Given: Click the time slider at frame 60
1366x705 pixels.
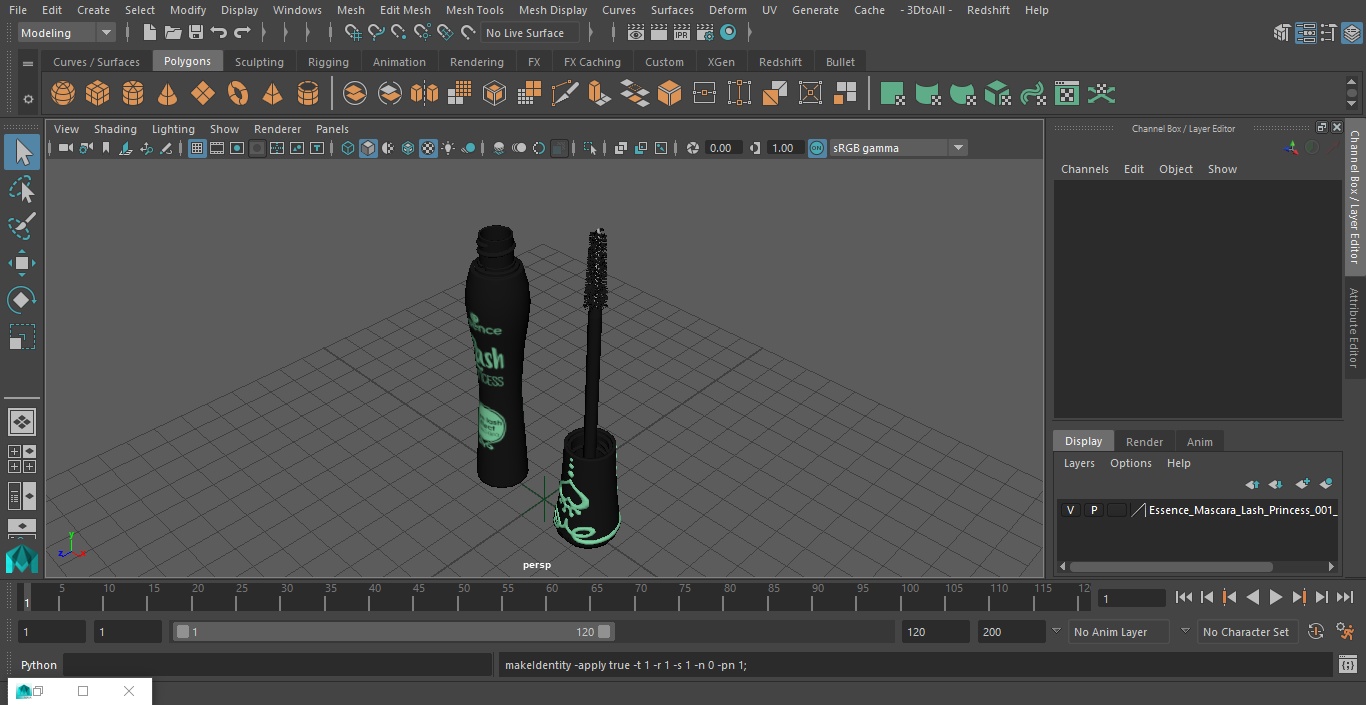Looking at the screenshot, I should (552, 597).
